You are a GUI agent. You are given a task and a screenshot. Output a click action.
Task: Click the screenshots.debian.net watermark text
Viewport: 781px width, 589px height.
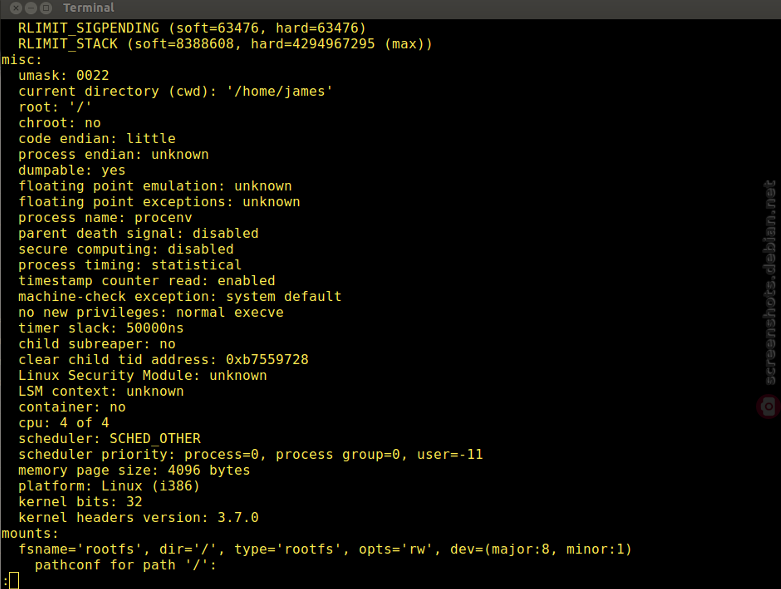pos(770,282)
